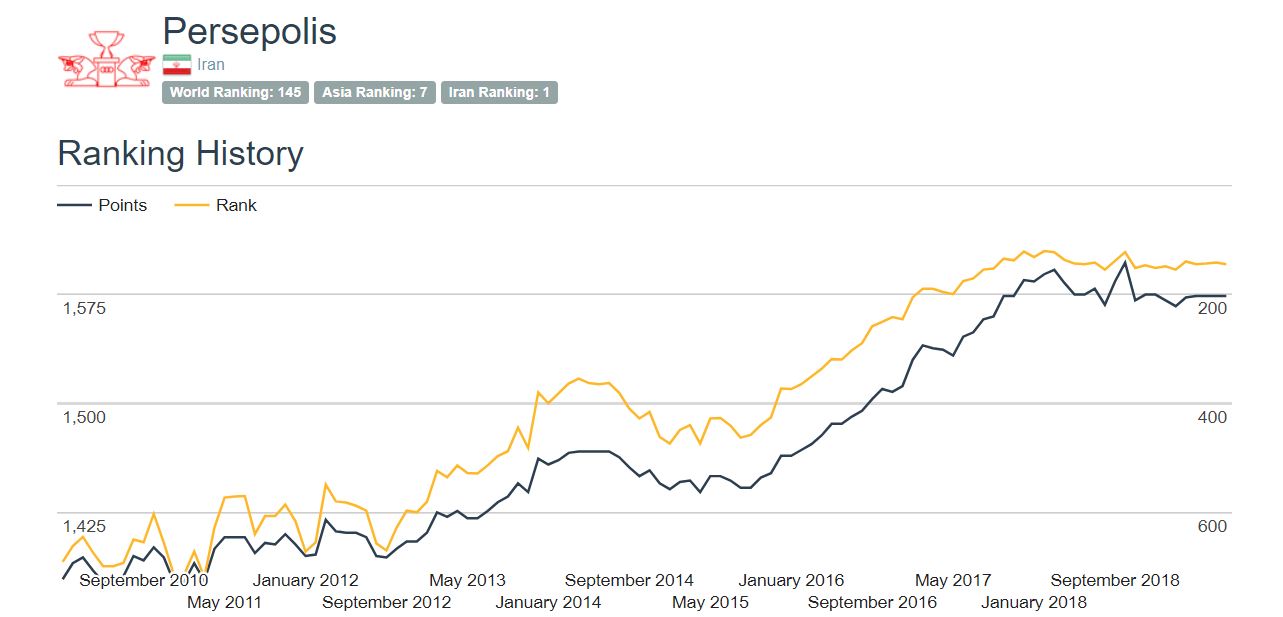Click the January 2016 axis label
1283x617 pixels.
point(791,580)
